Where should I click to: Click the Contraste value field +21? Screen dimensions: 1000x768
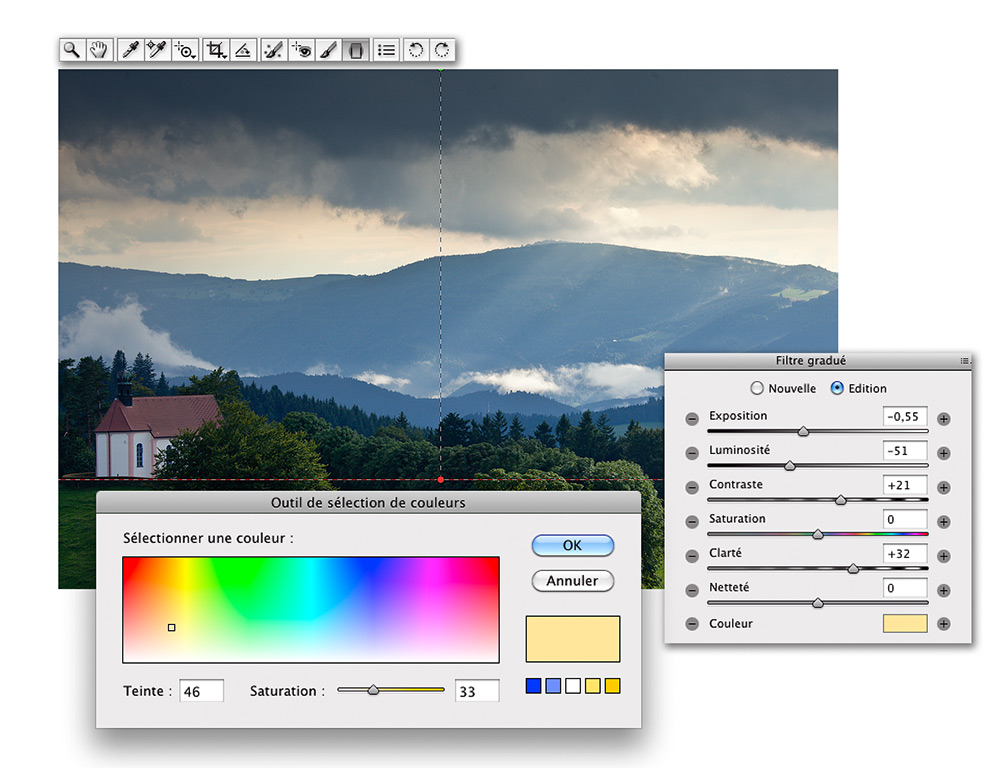click(905, 485)
